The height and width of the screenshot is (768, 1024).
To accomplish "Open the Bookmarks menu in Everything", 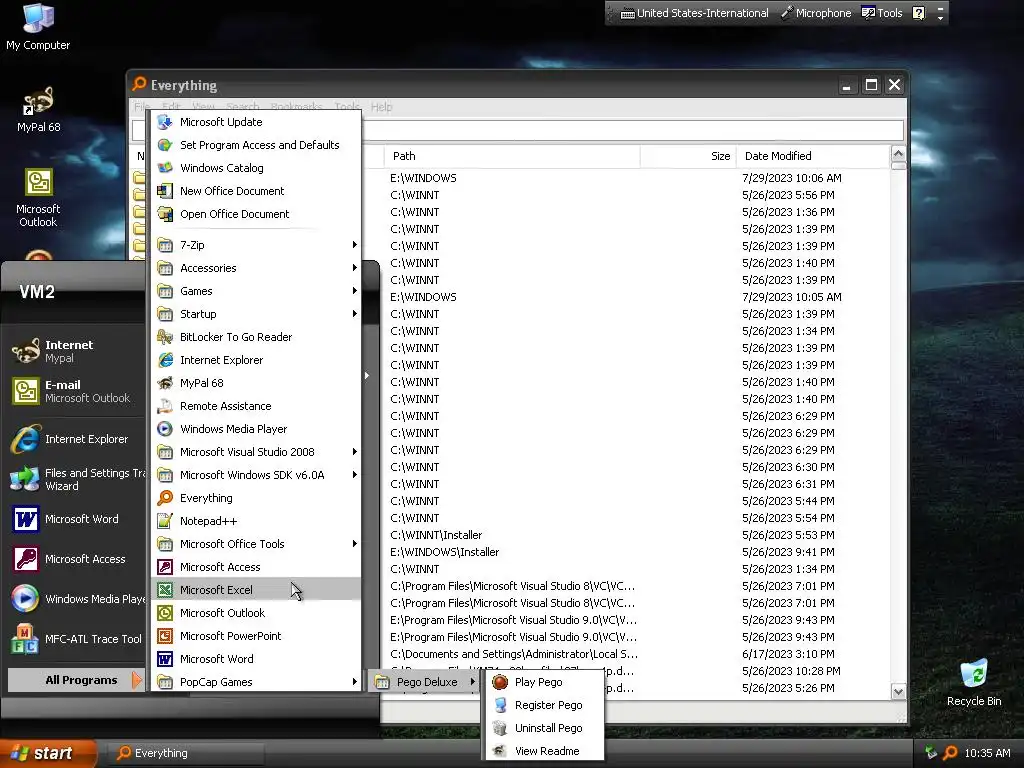I will click(x=296, y=107).
